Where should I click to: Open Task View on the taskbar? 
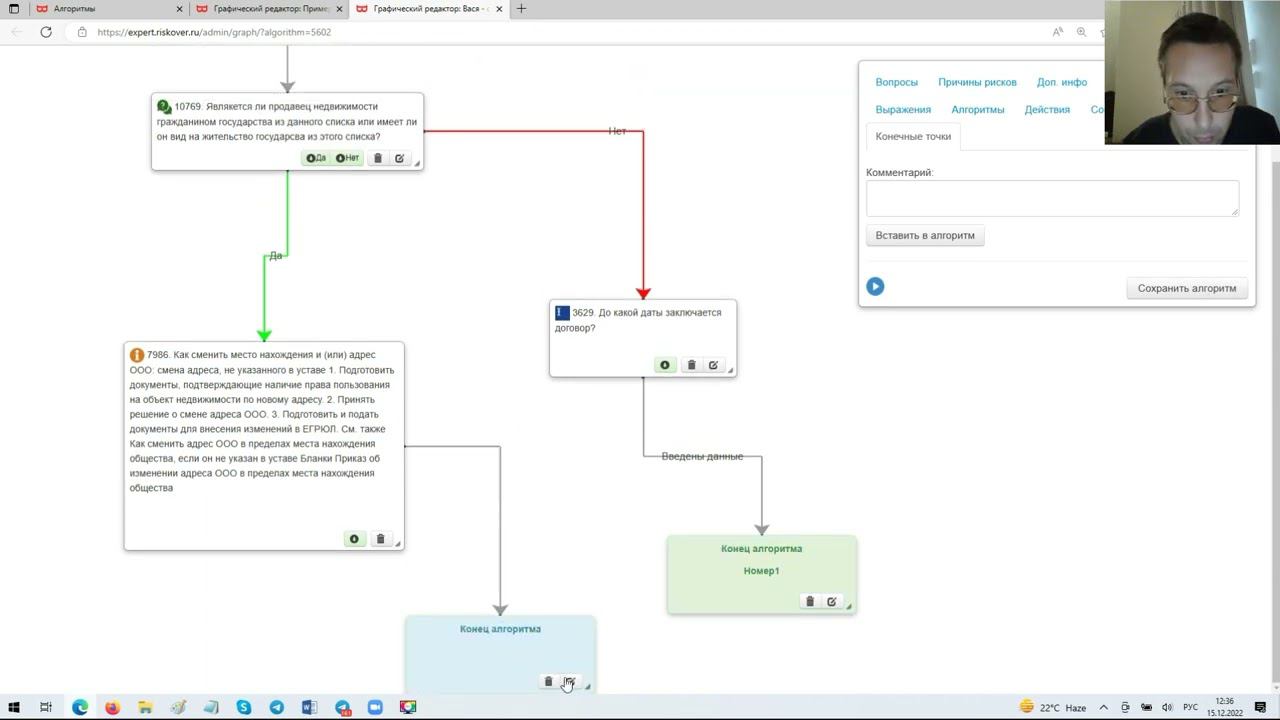click(x=46, y=707)
